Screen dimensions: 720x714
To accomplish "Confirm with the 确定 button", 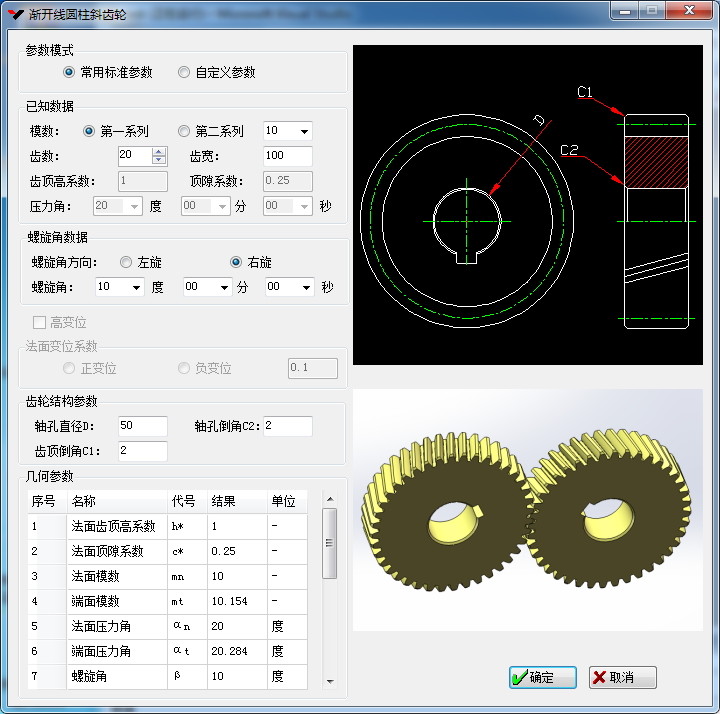I will coord(543,677).
